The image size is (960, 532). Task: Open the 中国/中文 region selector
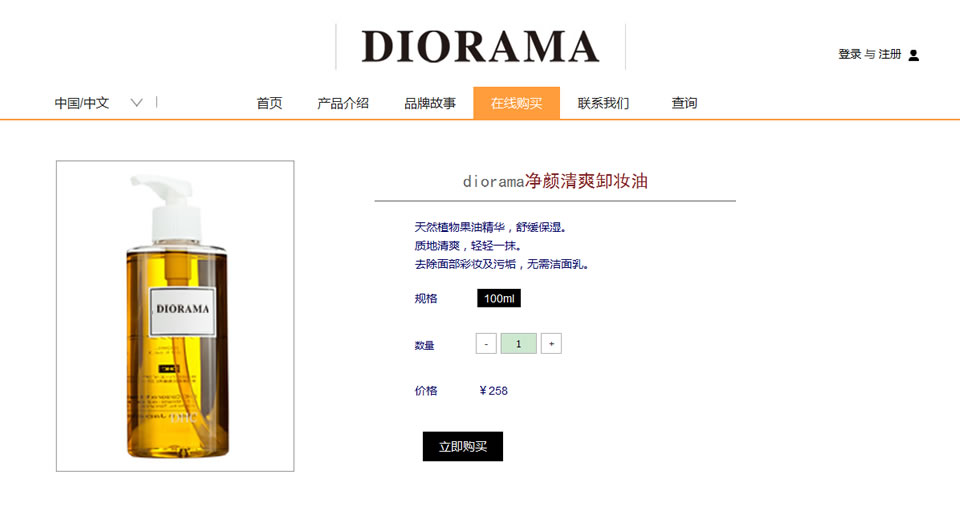pyautogui.click(x=81, y=103)
